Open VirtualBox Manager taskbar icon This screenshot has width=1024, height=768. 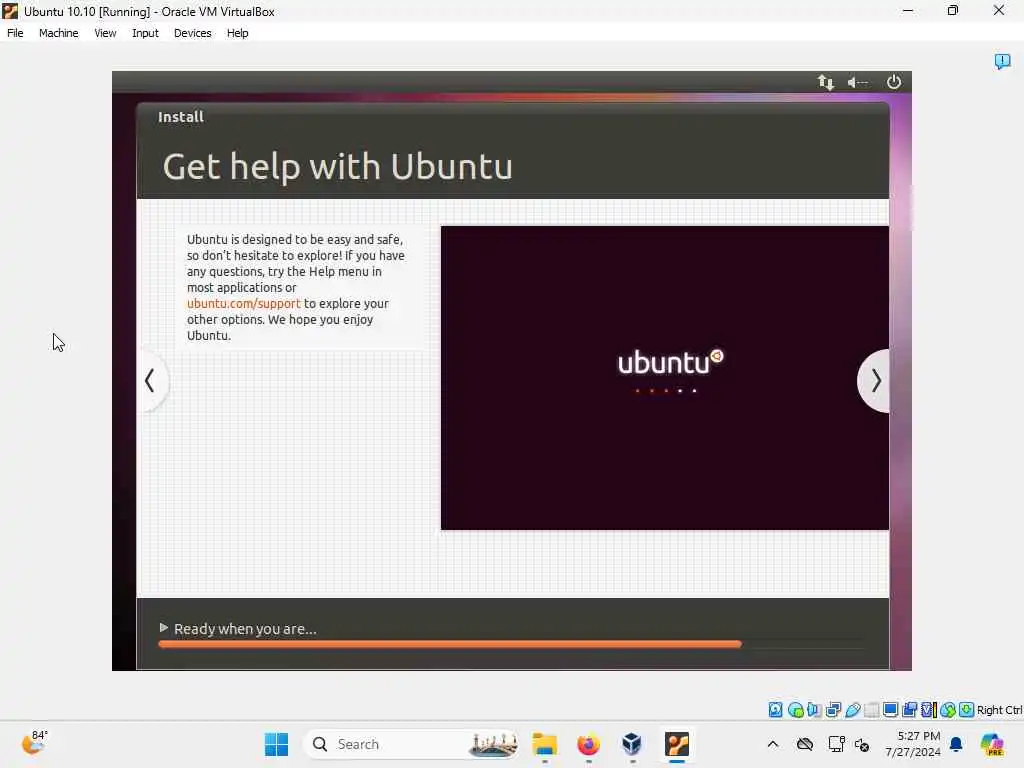(632, 744)
